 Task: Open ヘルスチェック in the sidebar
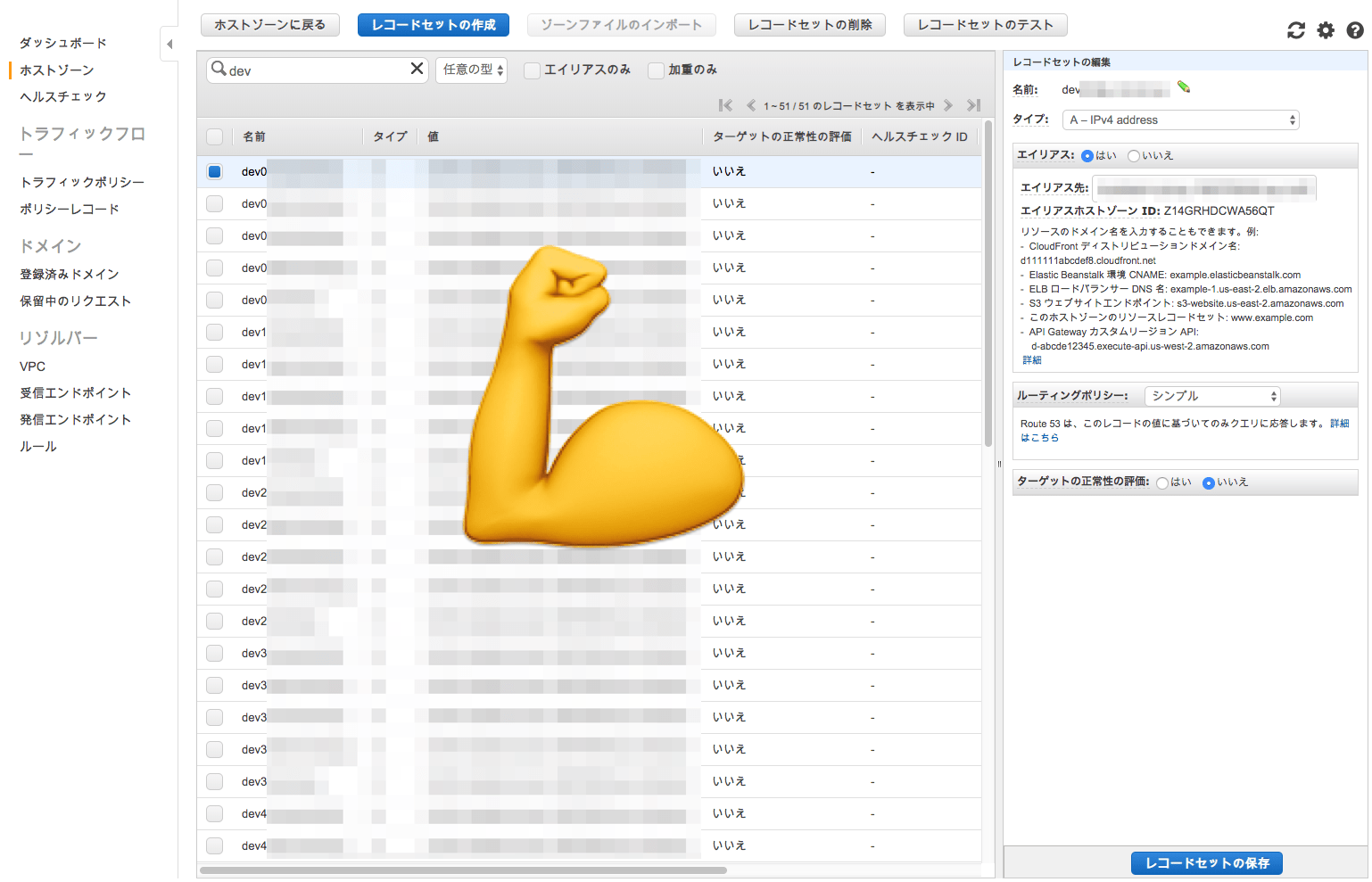click(x=63, y=96)
